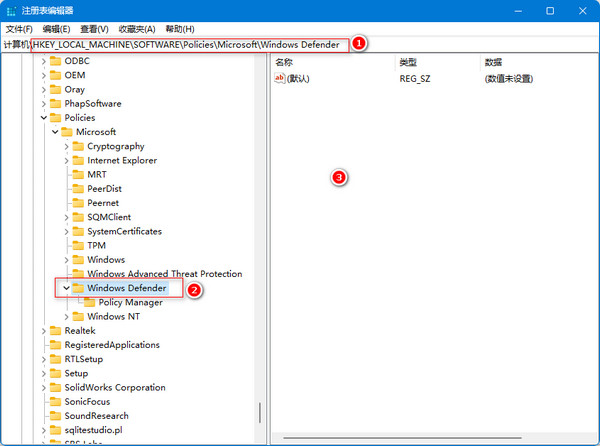Click the Microsoft folder icon
Viewport: 600px width, 446px height.
pos(67,132)
